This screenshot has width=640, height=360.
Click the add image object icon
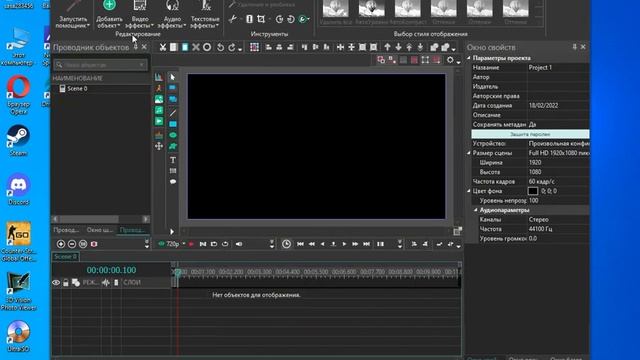(159, 99)
